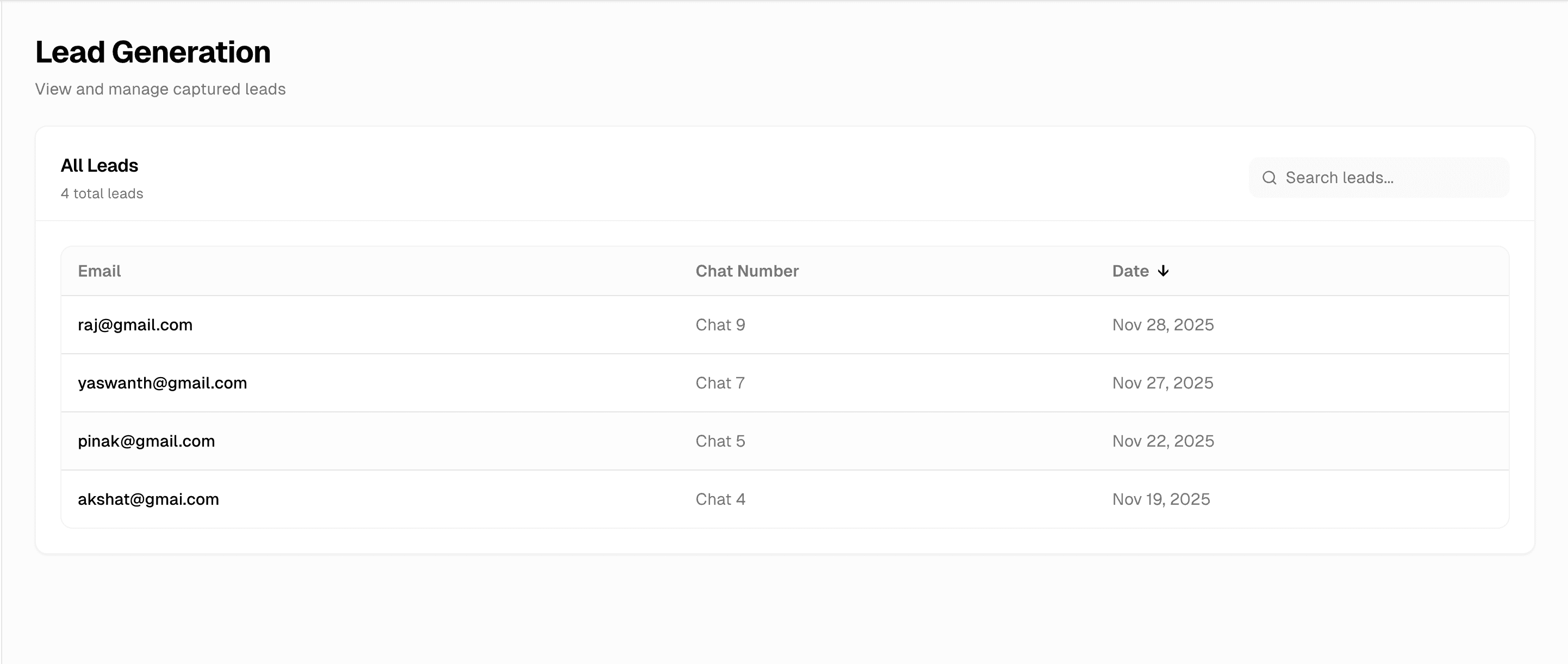Click the Nov 27, 2025 date cell

tap(1162, 383)
